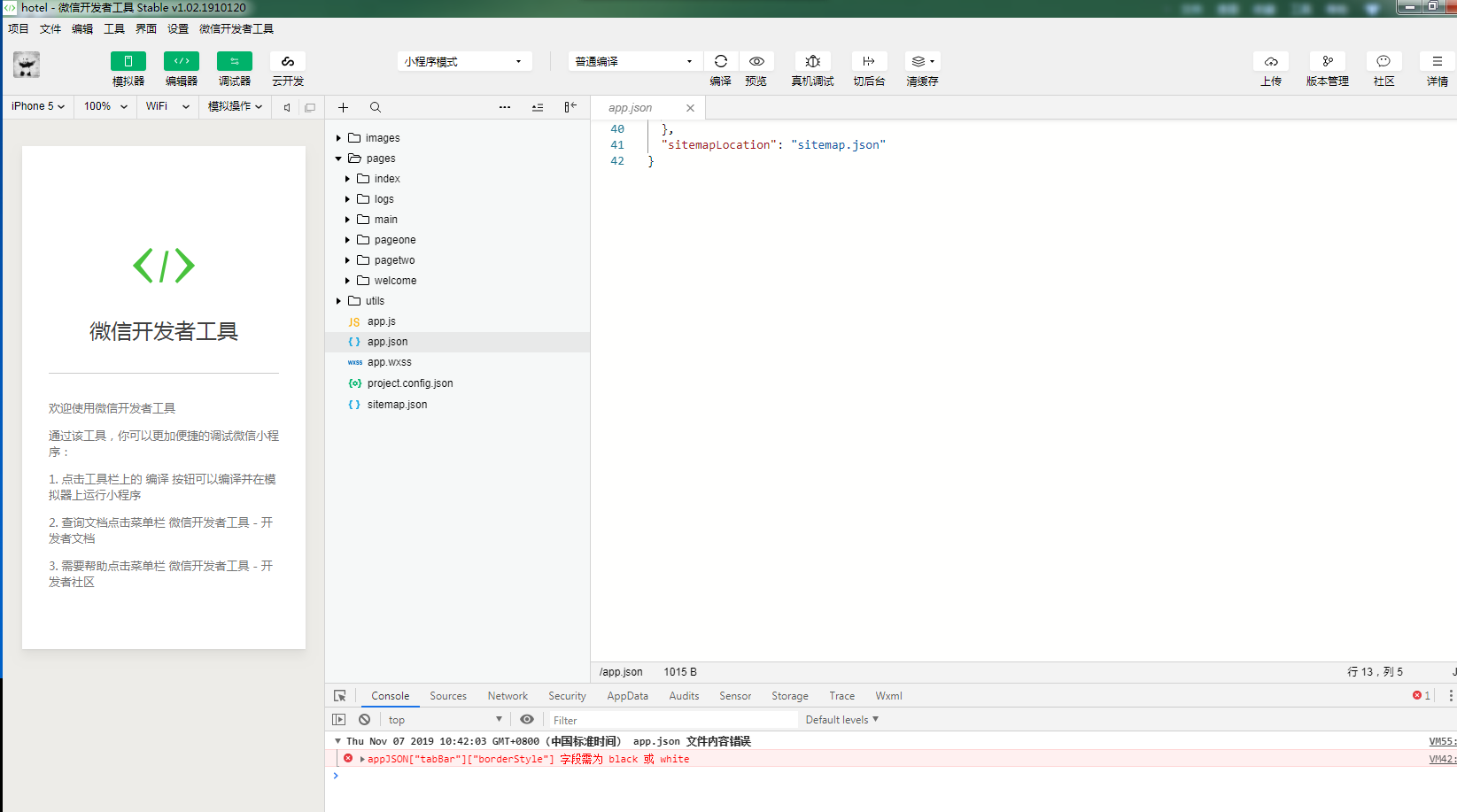Click the preview (预览) eye icon
Image resolution: width=1457 pixels, height=812 pixels.
[x=756, y=61]
